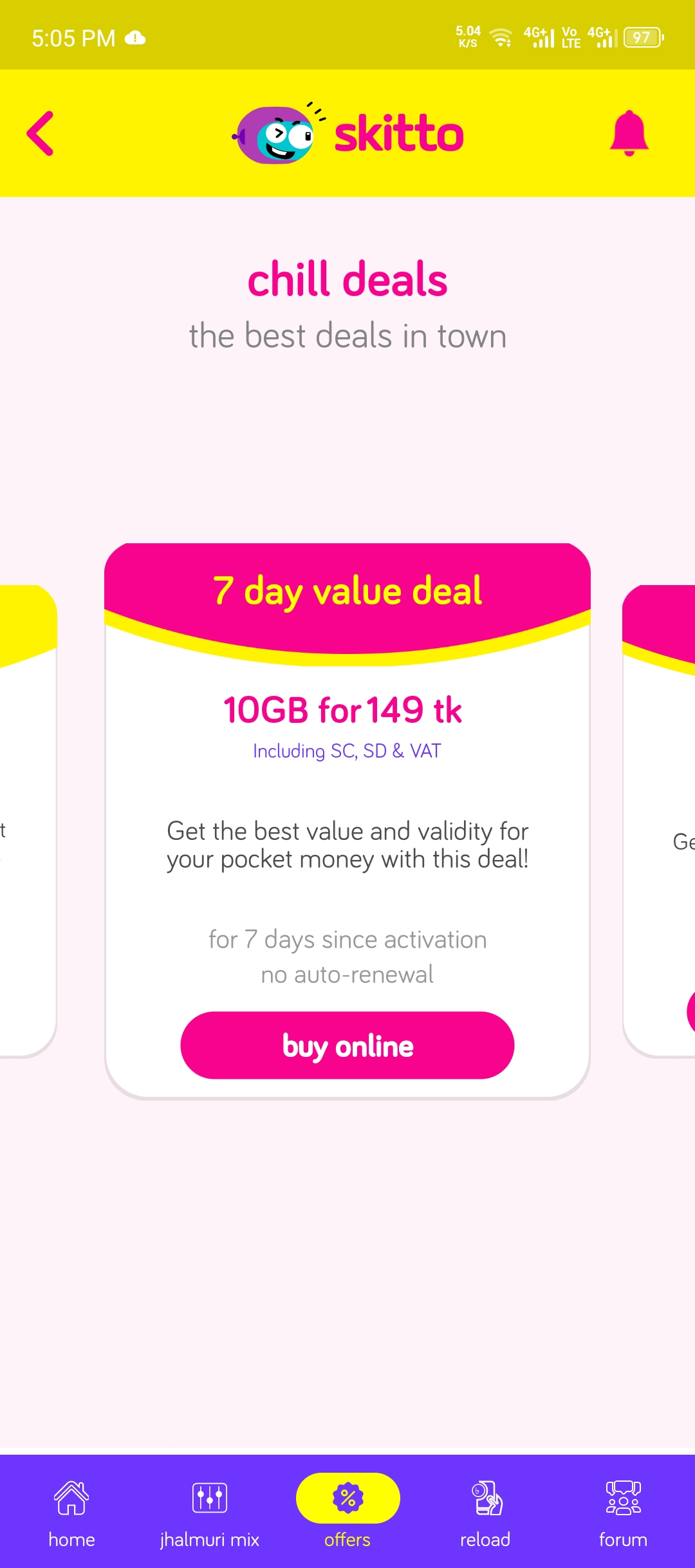The image size is (695, 1568).
Task: Open forum people icon
Action: tap(623, 1498)
